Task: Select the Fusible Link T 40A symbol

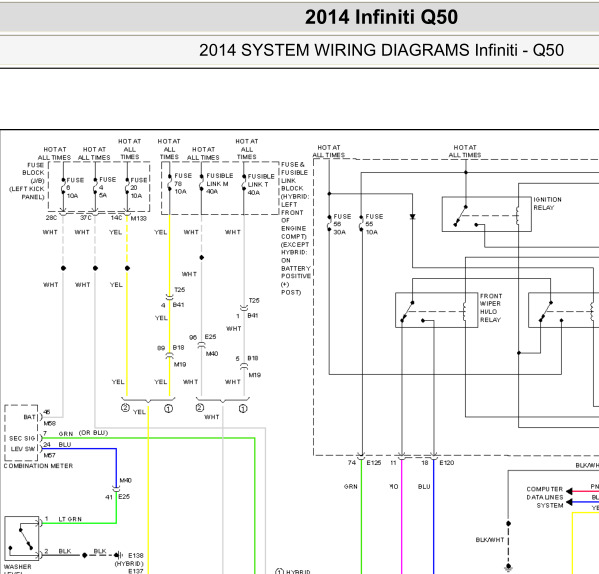Action: pos(244,184)
